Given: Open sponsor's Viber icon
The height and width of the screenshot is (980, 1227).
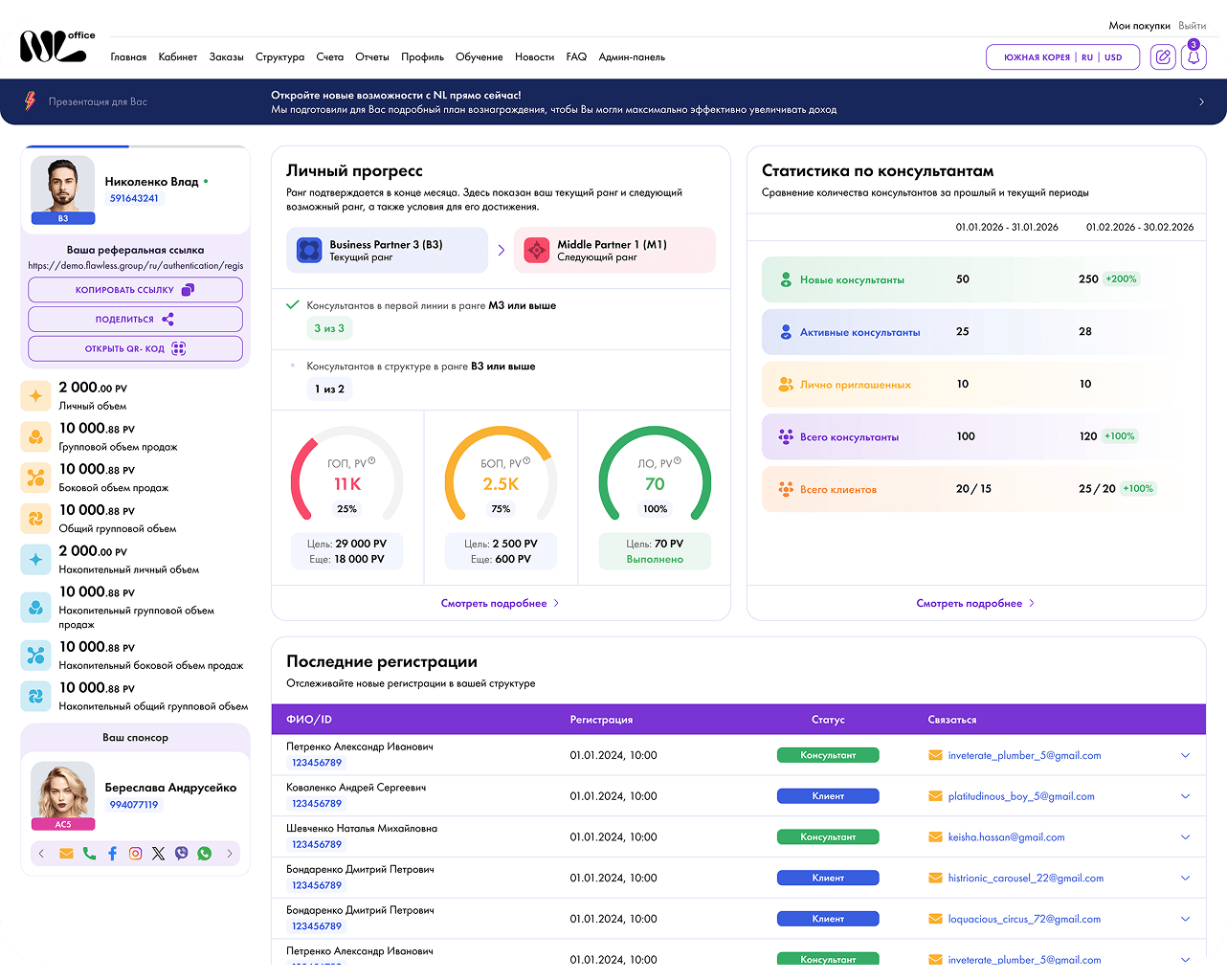Looking at the screenshot, I should click(x=181, y=854).
